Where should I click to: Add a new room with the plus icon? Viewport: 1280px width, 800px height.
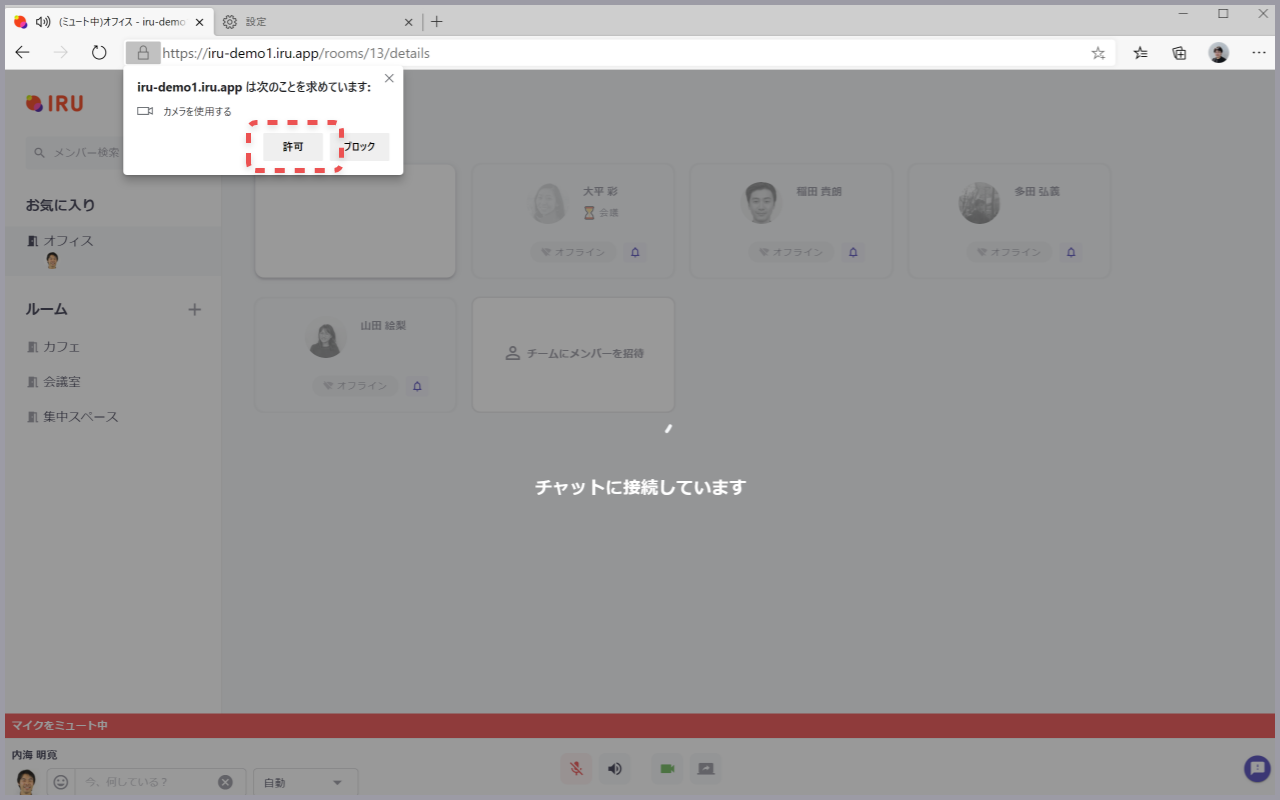[195, 309]
